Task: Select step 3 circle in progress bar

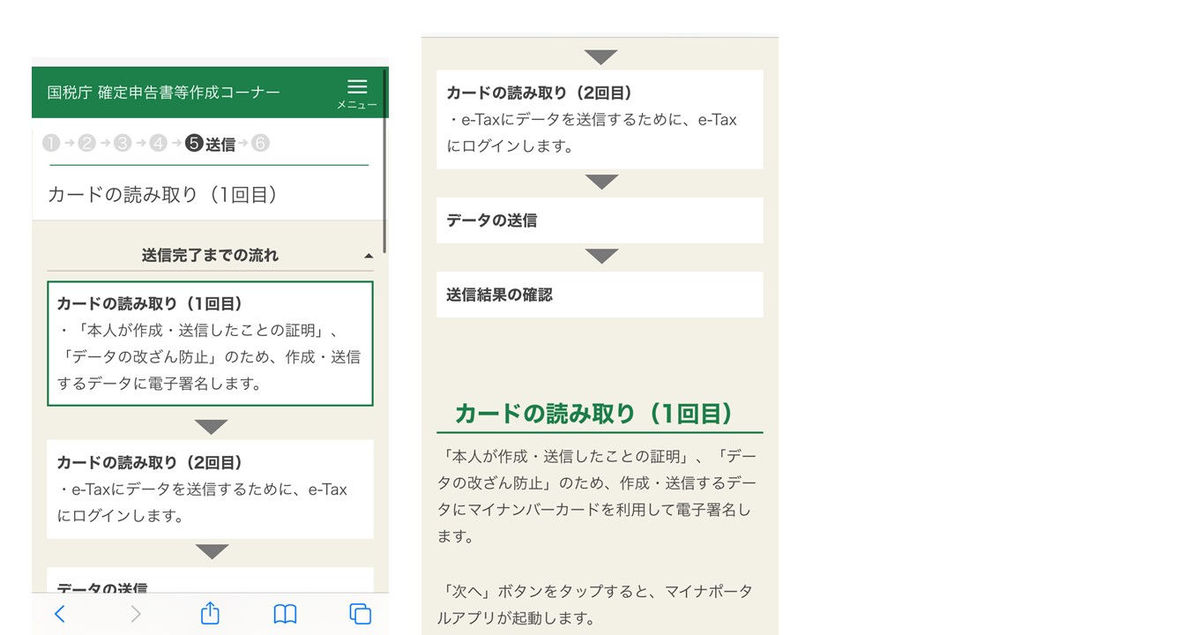Action: [x=122, y=143]
